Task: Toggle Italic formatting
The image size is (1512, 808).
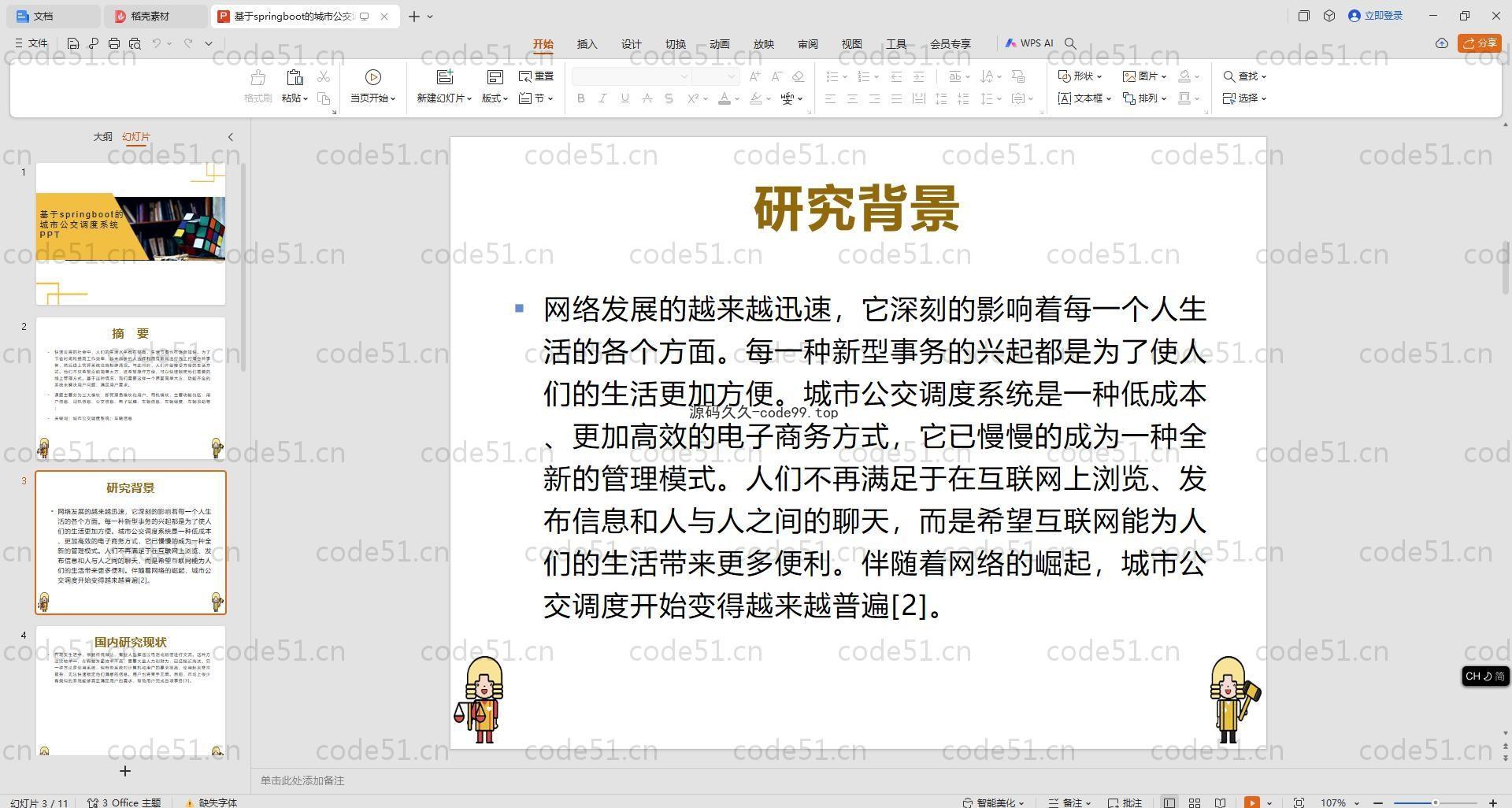Action: [x=602, y=98]
